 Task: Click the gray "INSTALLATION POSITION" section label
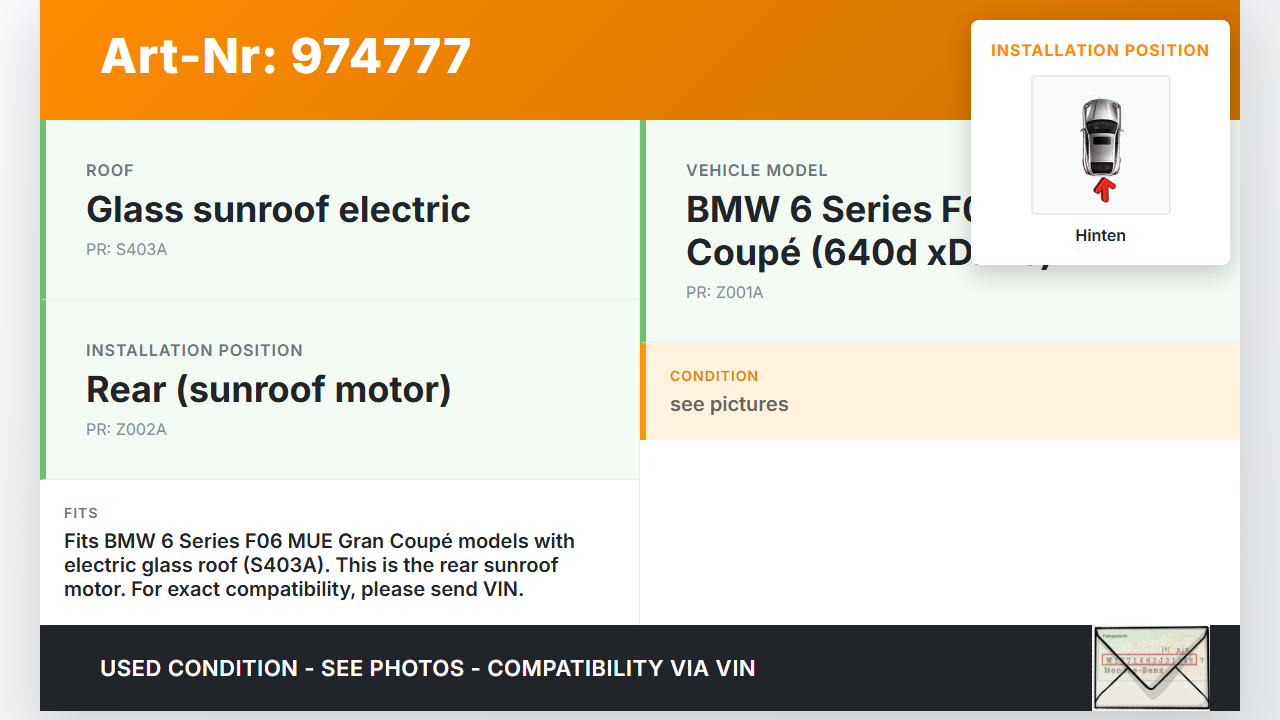pyautogui.click(x=194, y=351)
